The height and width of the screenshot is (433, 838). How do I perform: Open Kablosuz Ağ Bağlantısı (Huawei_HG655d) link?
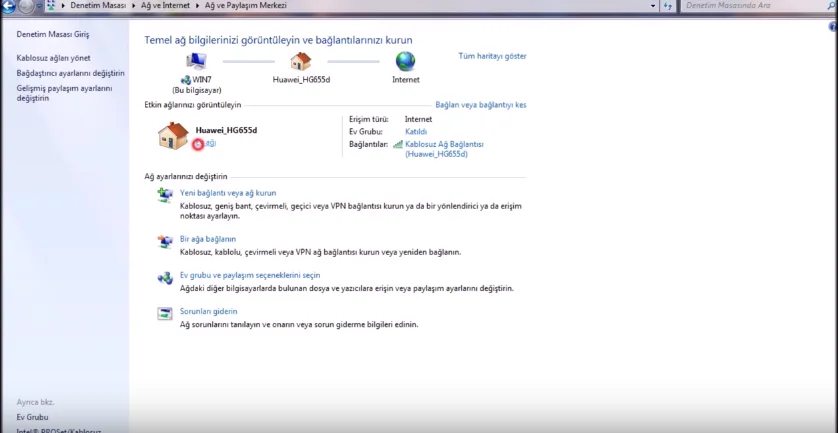click(x=445, y=149)
